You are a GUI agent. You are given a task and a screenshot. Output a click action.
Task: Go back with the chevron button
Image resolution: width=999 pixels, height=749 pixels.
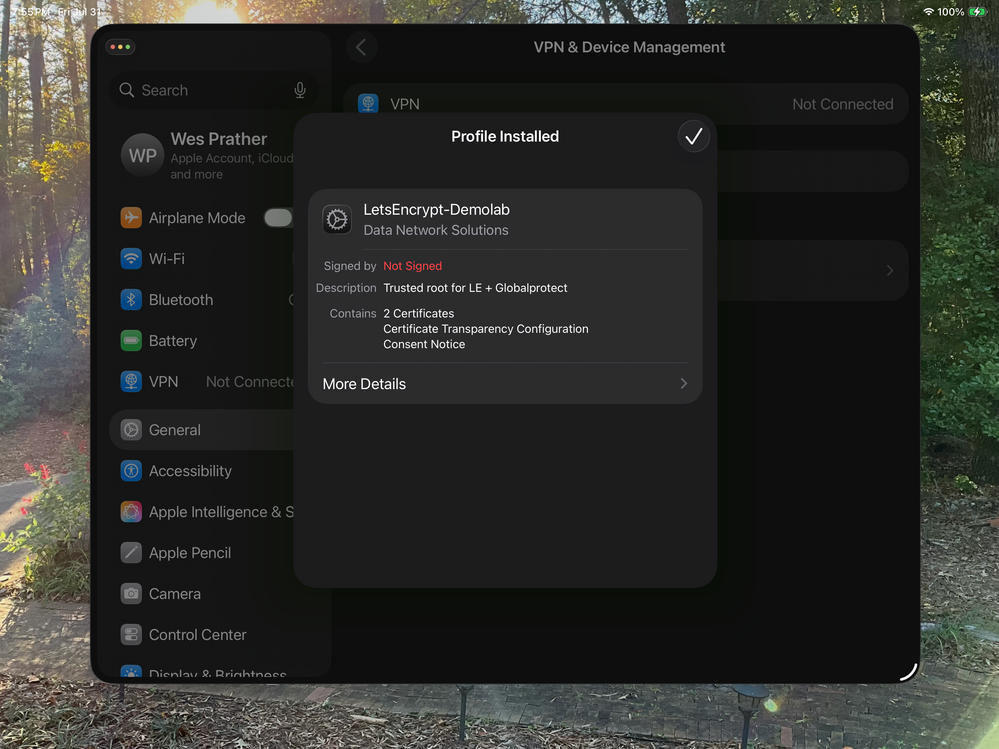click(361, 47)
